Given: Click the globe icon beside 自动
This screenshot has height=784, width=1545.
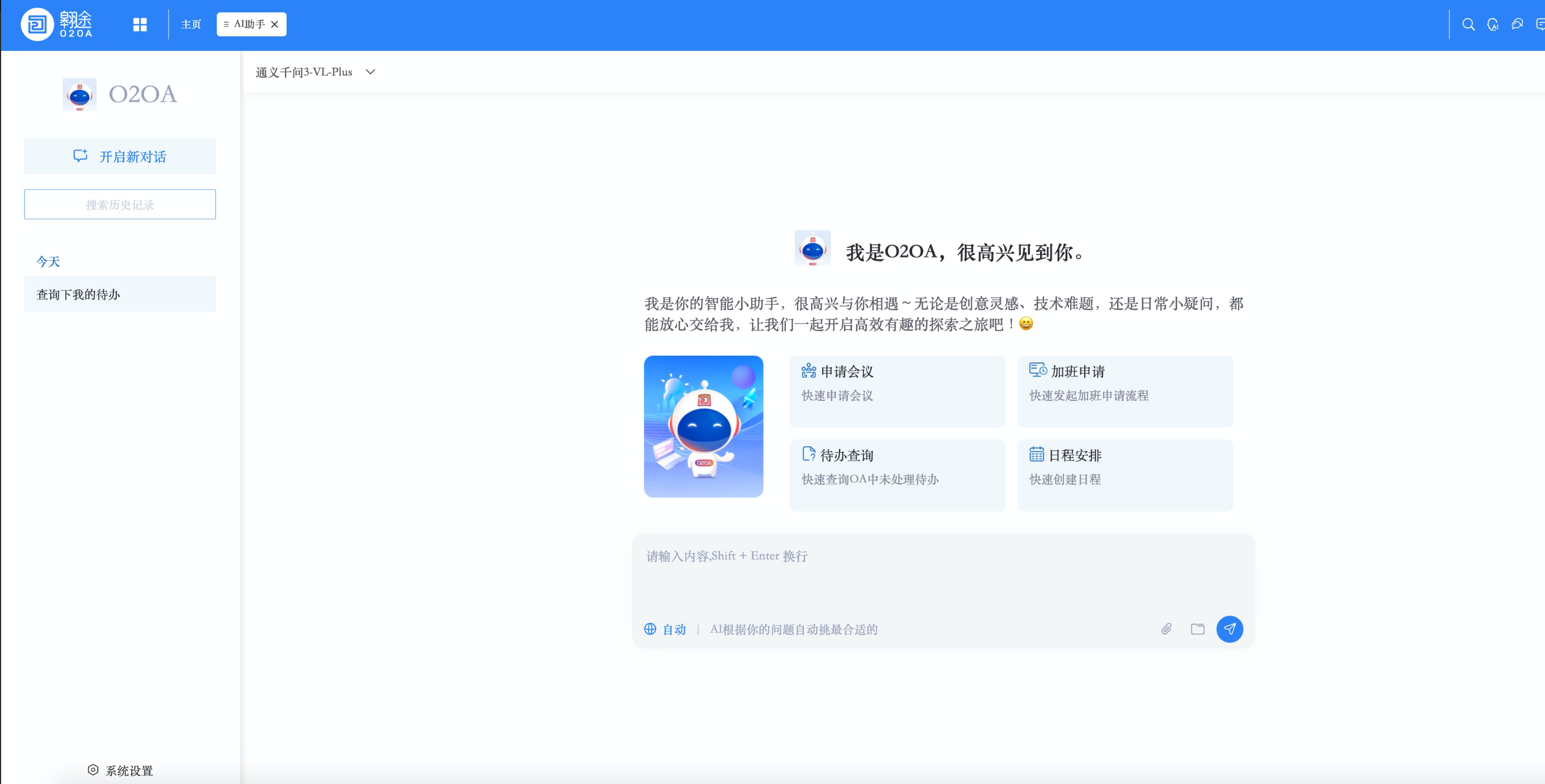Looking at the screenshot, I should pyautogui.click(x=650, y=629).
